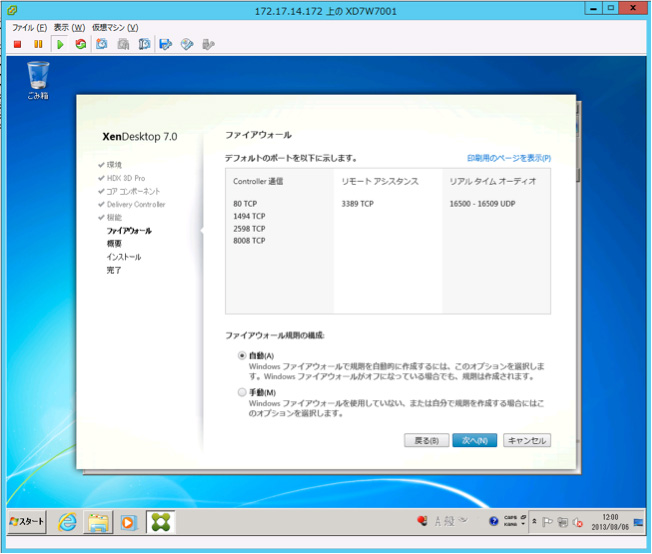Screen dimensions: 652x554
Task: Click the CD/DVD drive connect icon
Action: tap(187, 44)
